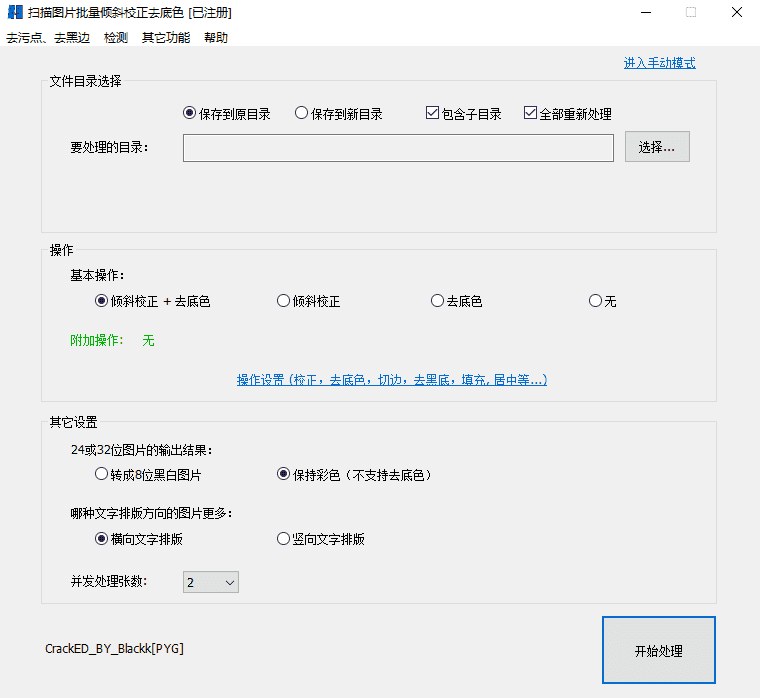Expand the 并发处理张数 dropdown

[x=210, y=582]
